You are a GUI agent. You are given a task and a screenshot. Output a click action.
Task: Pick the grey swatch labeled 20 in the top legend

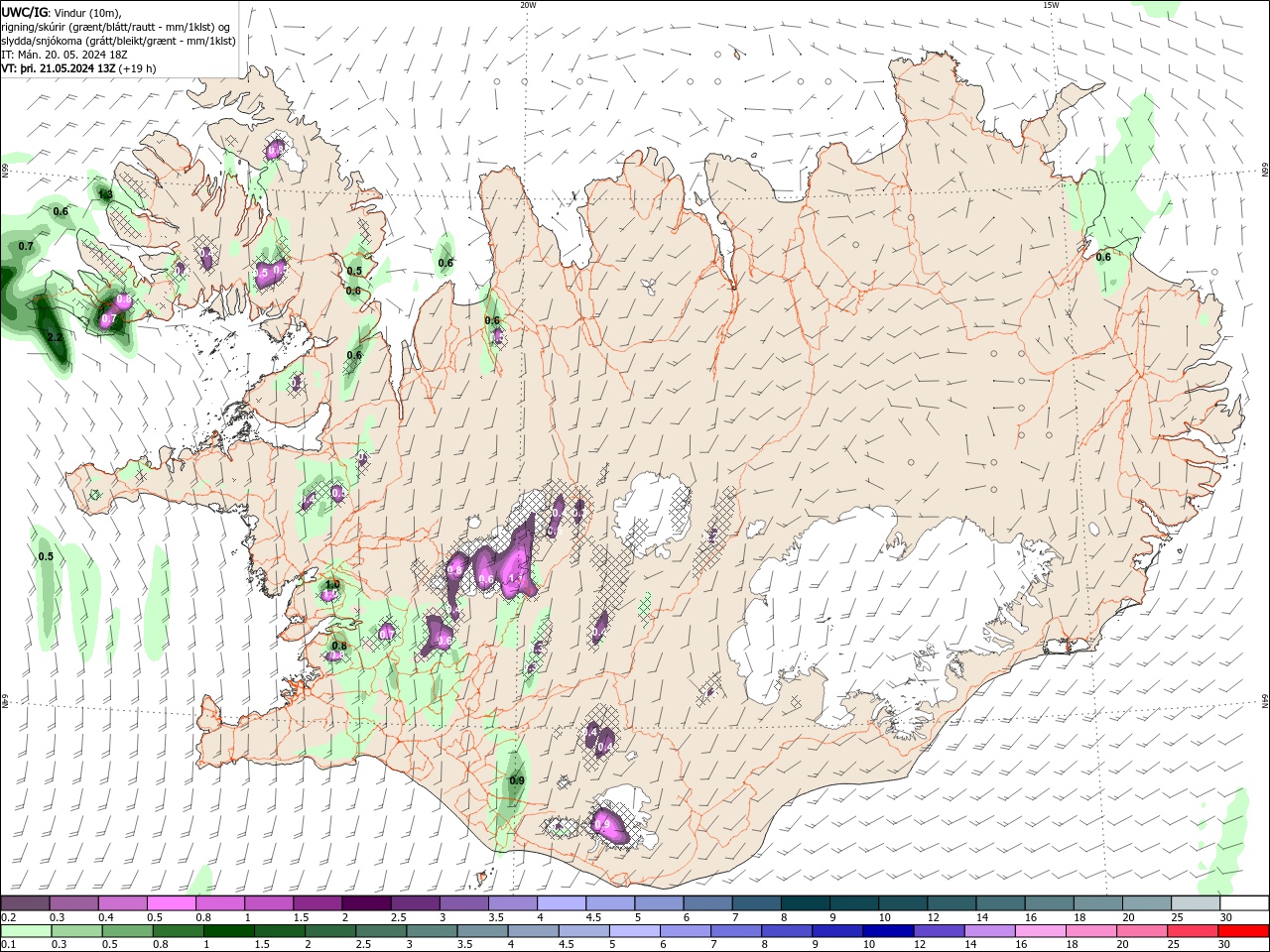coord(1146,903)
